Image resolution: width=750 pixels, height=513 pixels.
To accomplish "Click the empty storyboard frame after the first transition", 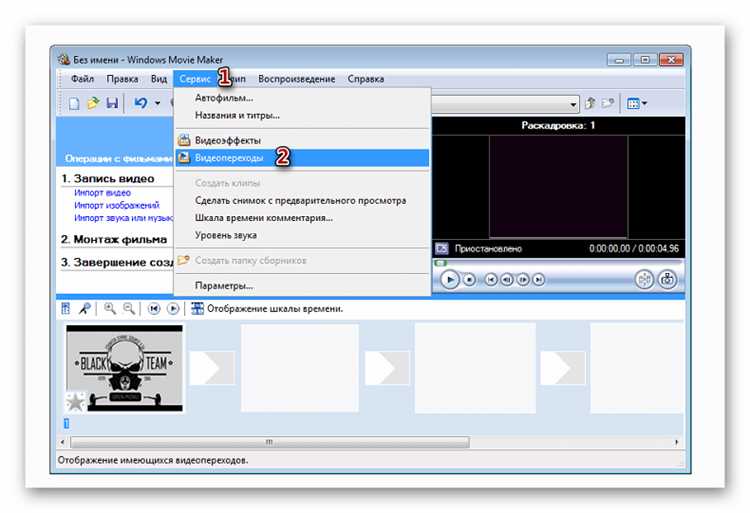I will pos(299,368).
